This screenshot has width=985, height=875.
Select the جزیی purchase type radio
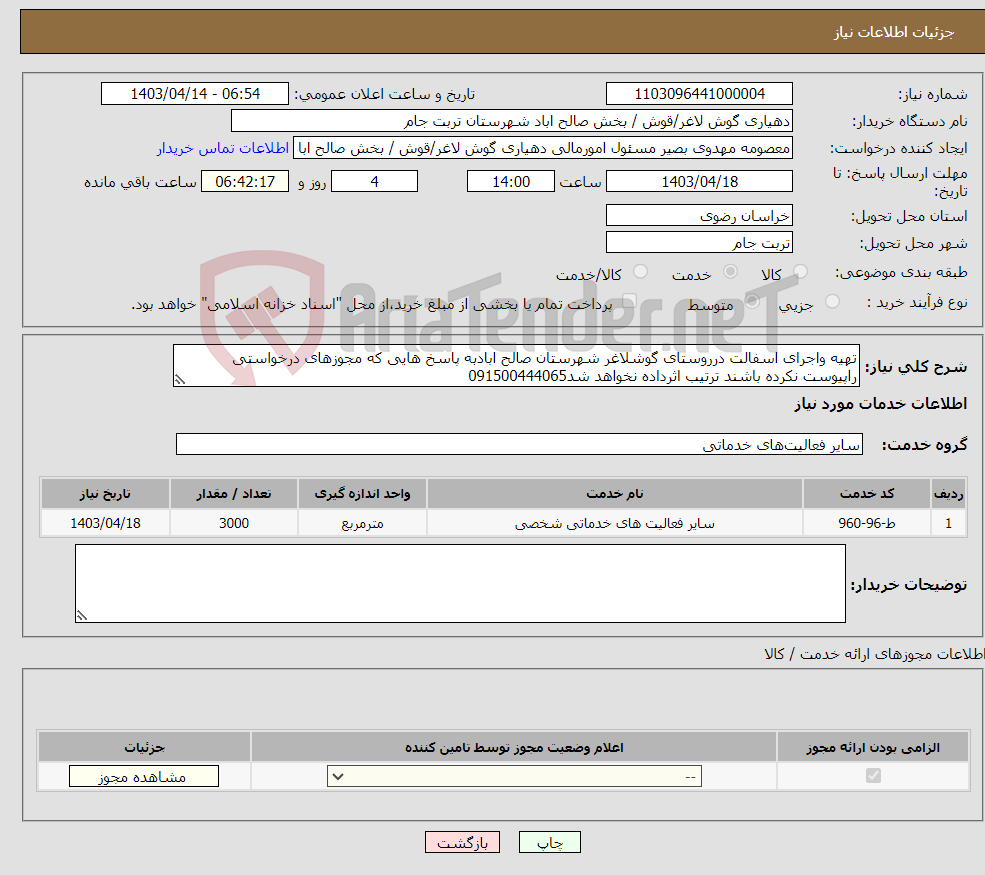point(832,302)
